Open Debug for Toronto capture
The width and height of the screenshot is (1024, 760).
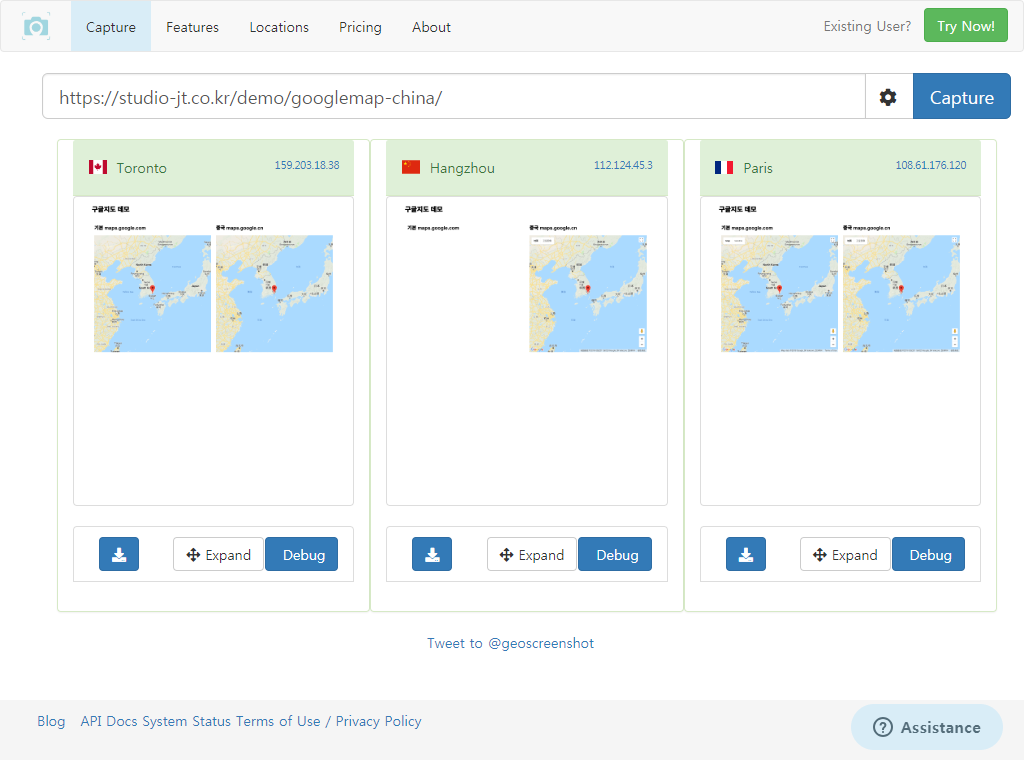coord(302,554)
